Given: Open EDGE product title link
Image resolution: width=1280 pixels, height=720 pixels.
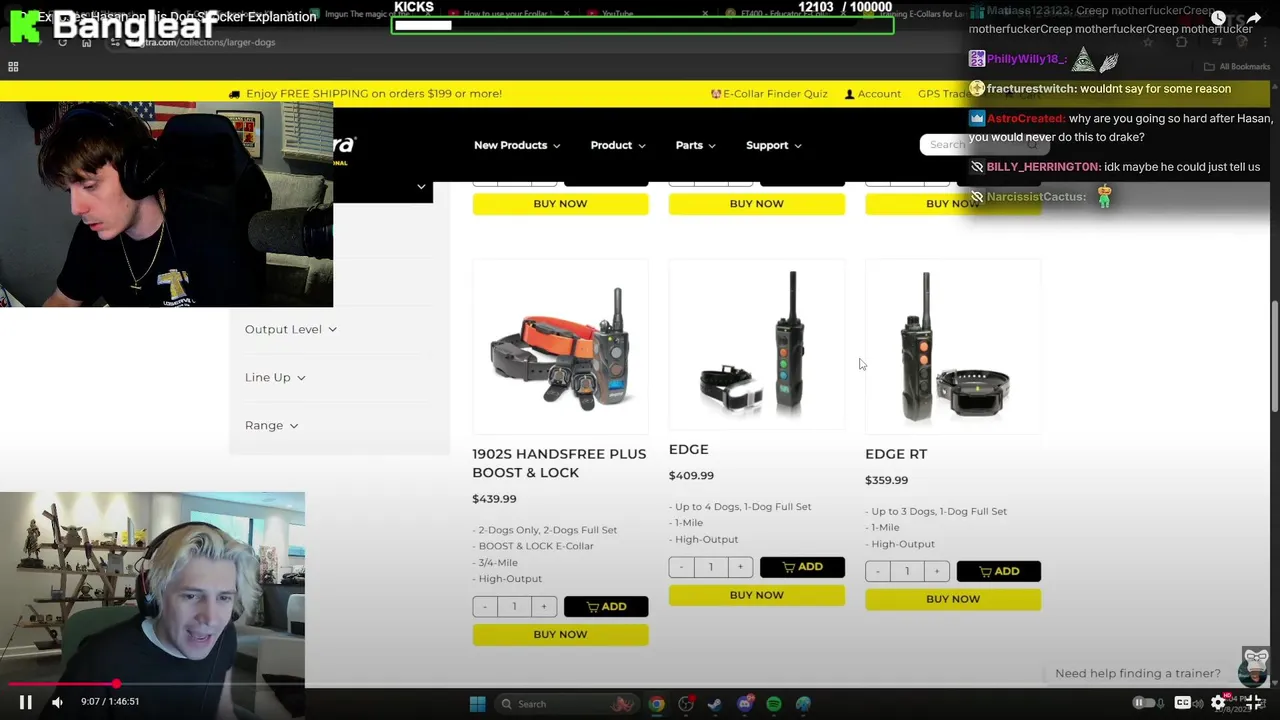Looking at the screenshot, I should (688, 450).
